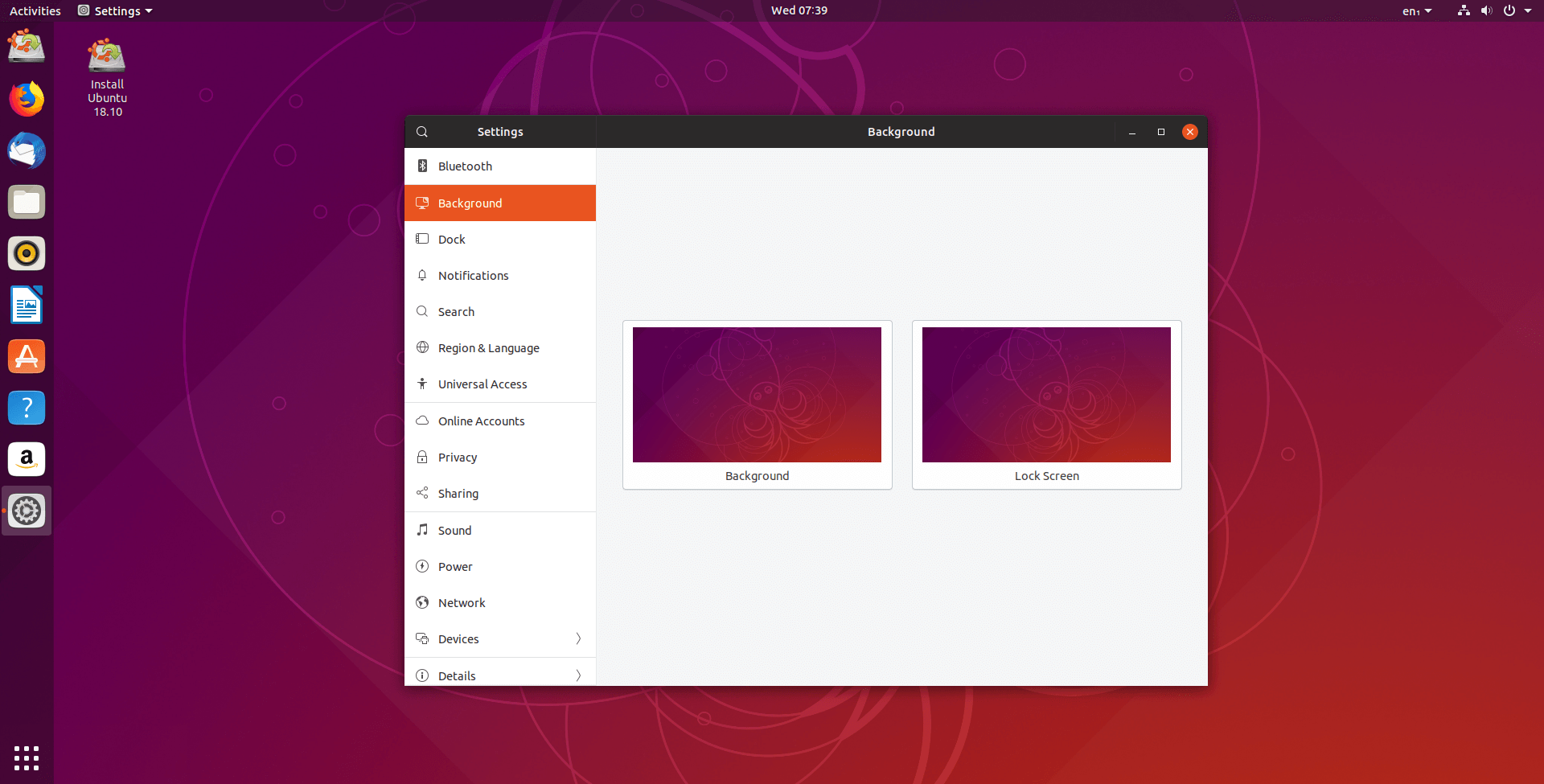This screenshot has height=784, width=1544.
Task: Expand the Details submenu chevron
Action: coord(578,675)
